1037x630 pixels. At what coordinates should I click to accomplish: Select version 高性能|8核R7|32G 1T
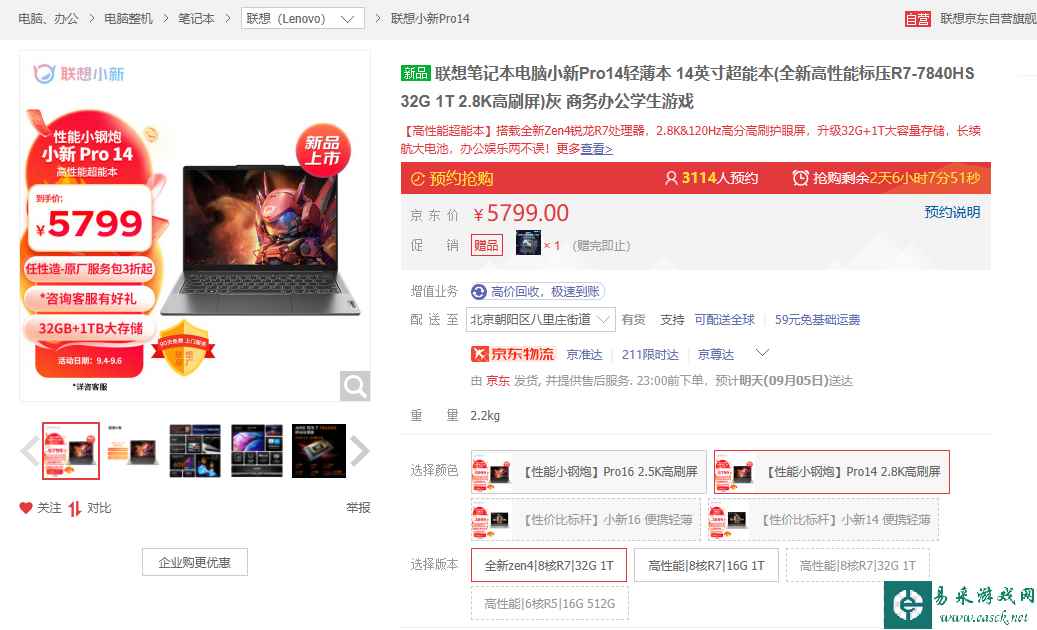(858, 565)
